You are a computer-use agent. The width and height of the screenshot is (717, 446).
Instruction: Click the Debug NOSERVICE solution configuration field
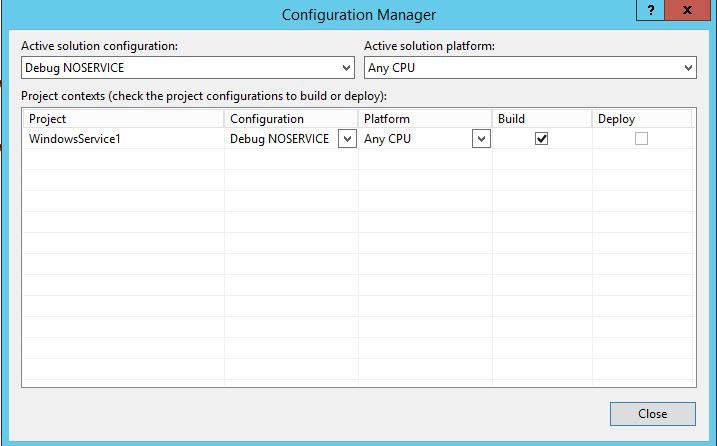(x=187, y=68)
